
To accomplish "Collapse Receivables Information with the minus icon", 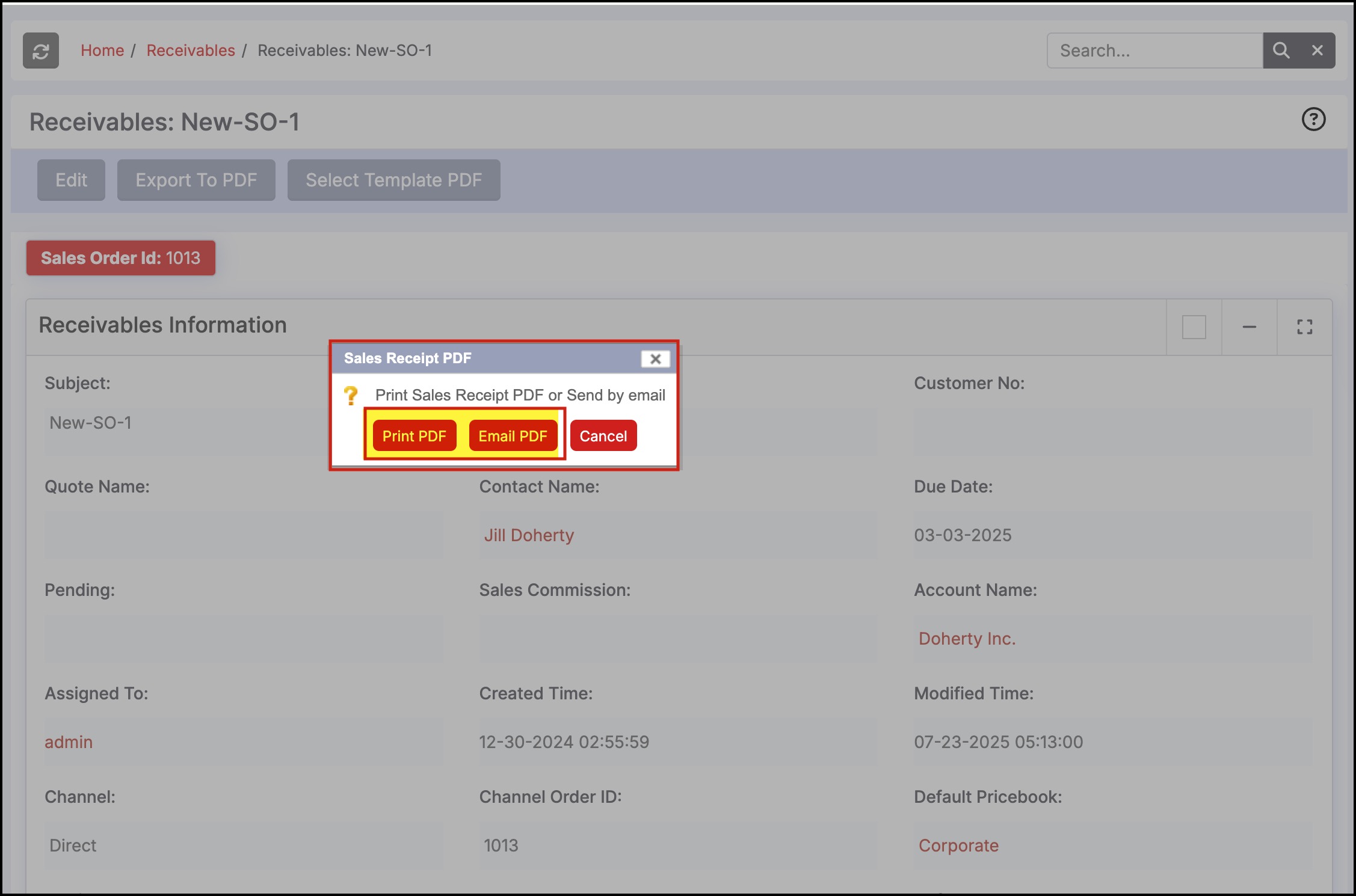I will pyautogui.click(x=1249, y=327).
